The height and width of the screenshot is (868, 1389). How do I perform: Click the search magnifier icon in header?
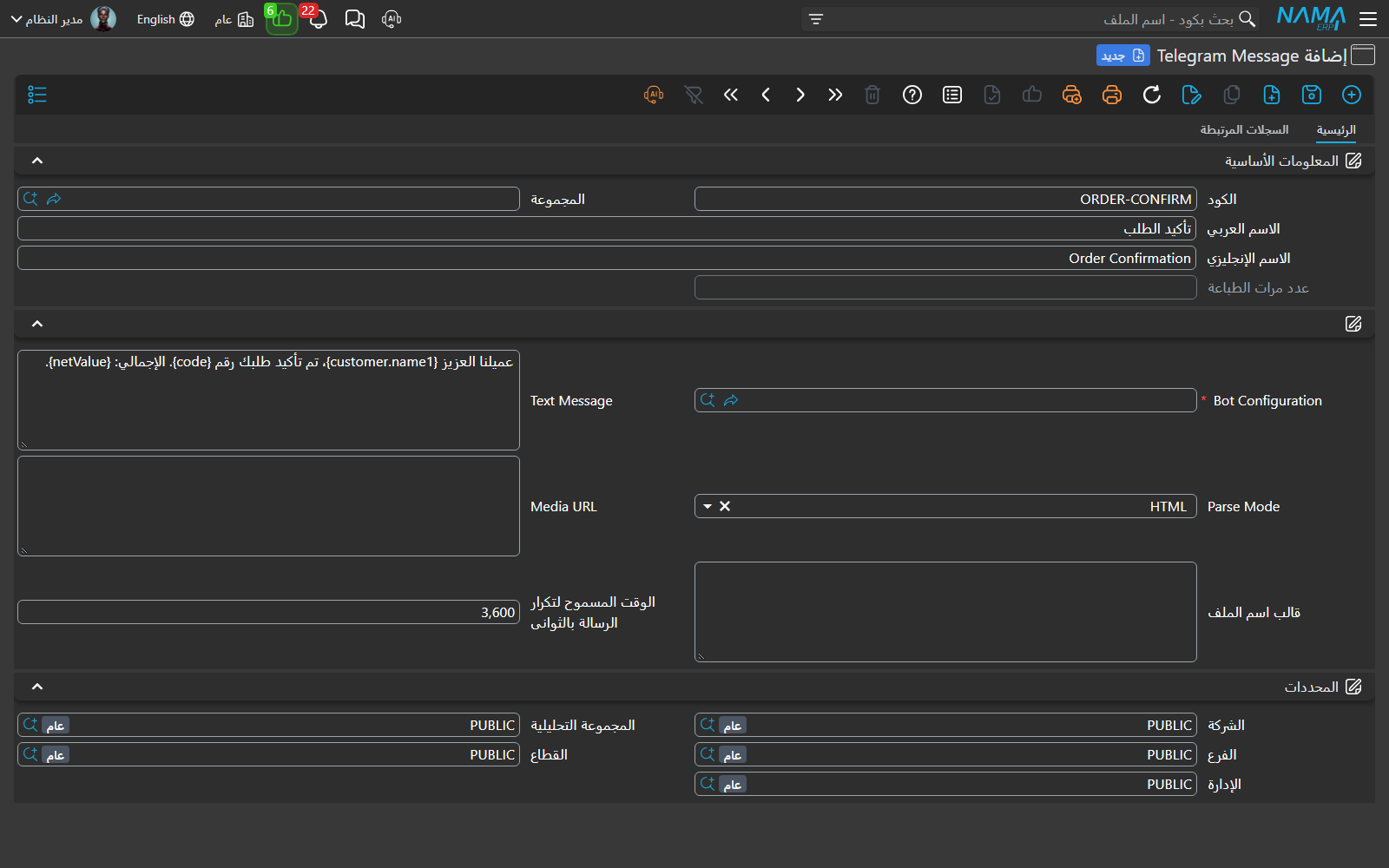1247,19
